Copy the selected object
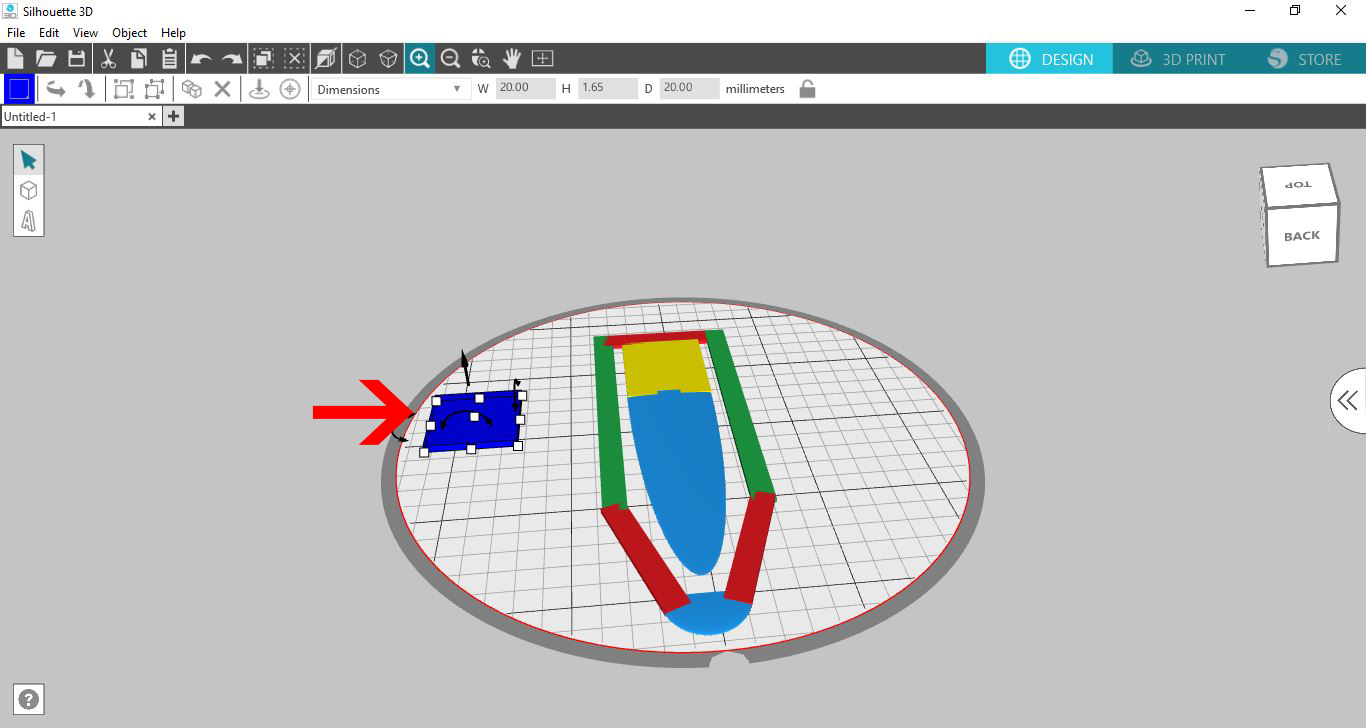Image resolution: width=1366 pixels, height=728 pixels. click(139, 58)
